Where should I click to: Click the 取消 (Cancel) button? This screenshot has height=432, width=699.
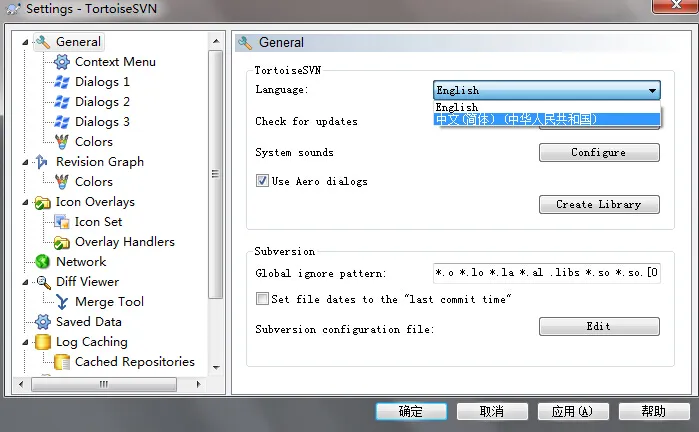pyautogui.click(x=492, y=411)
